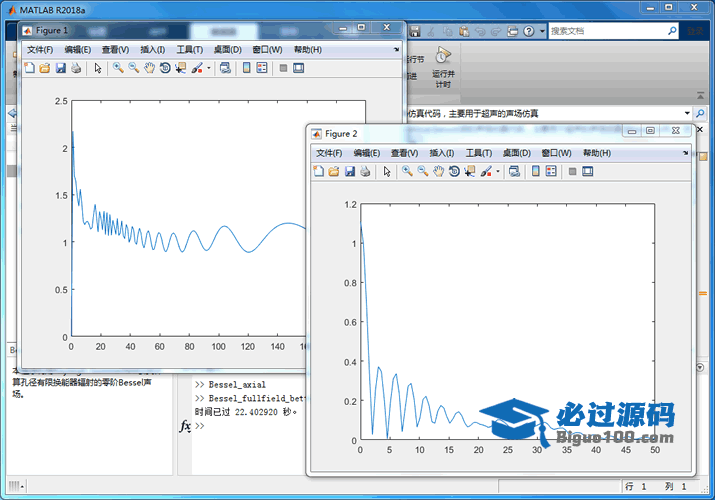This screenshot has height=500, width=715.
Task: Open 文件(F) menu in Figure 2
Action: pyautogui.click(x=329, y=153)
